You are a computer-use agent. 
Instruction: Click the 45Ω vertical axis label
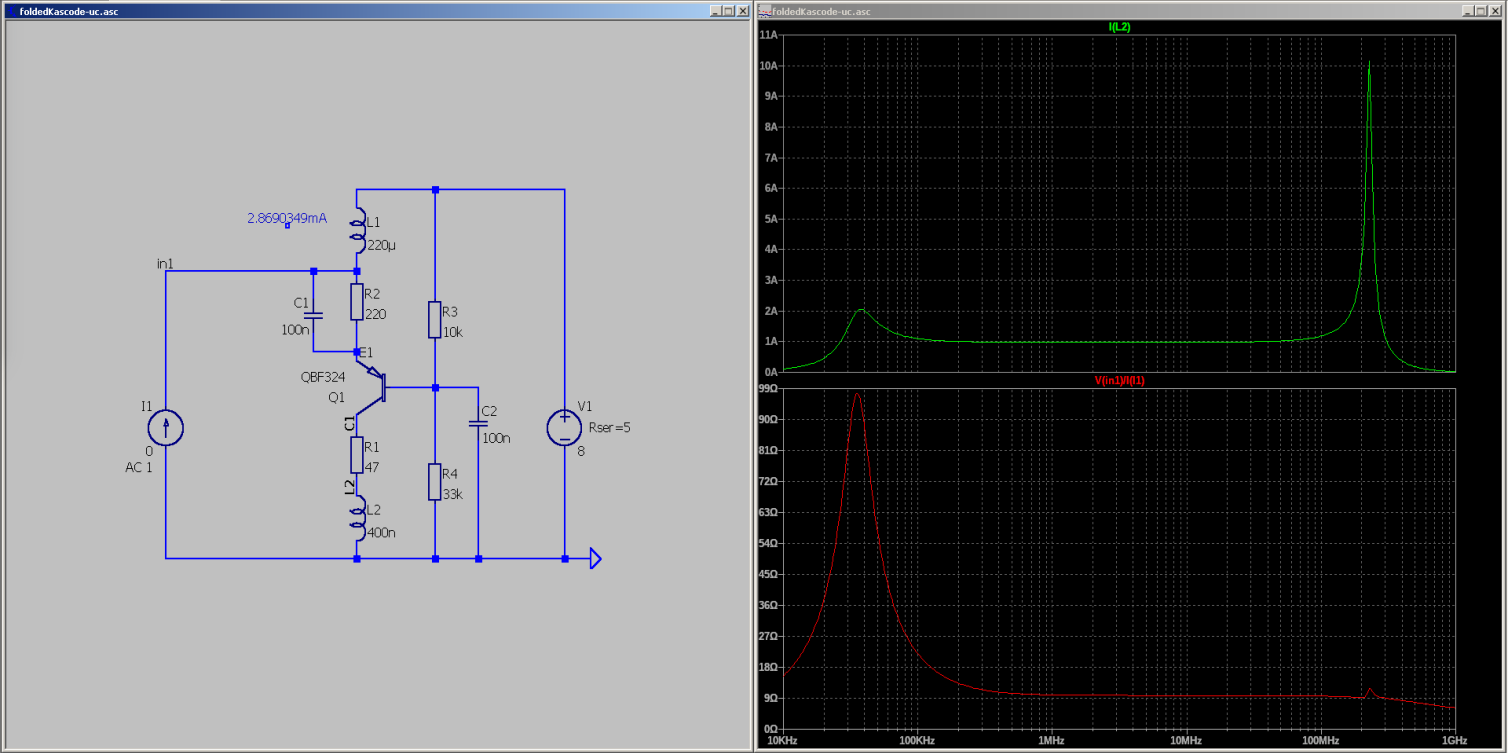coord(769,574)
